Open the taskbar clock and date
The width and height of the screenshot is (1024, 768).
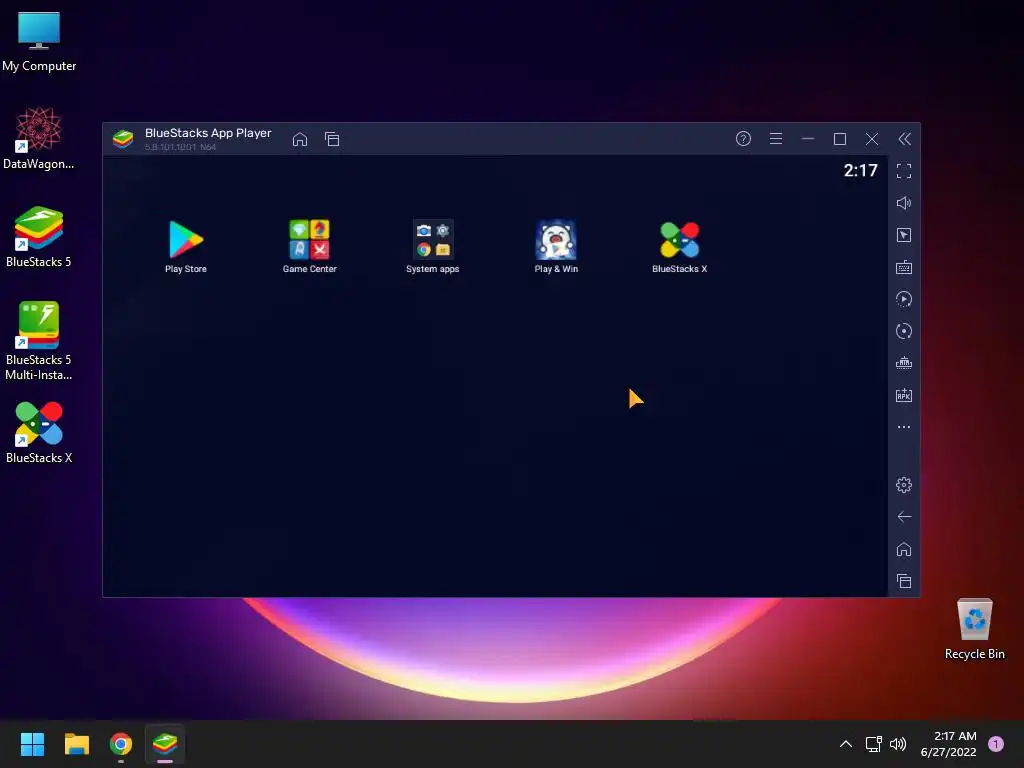949,744
